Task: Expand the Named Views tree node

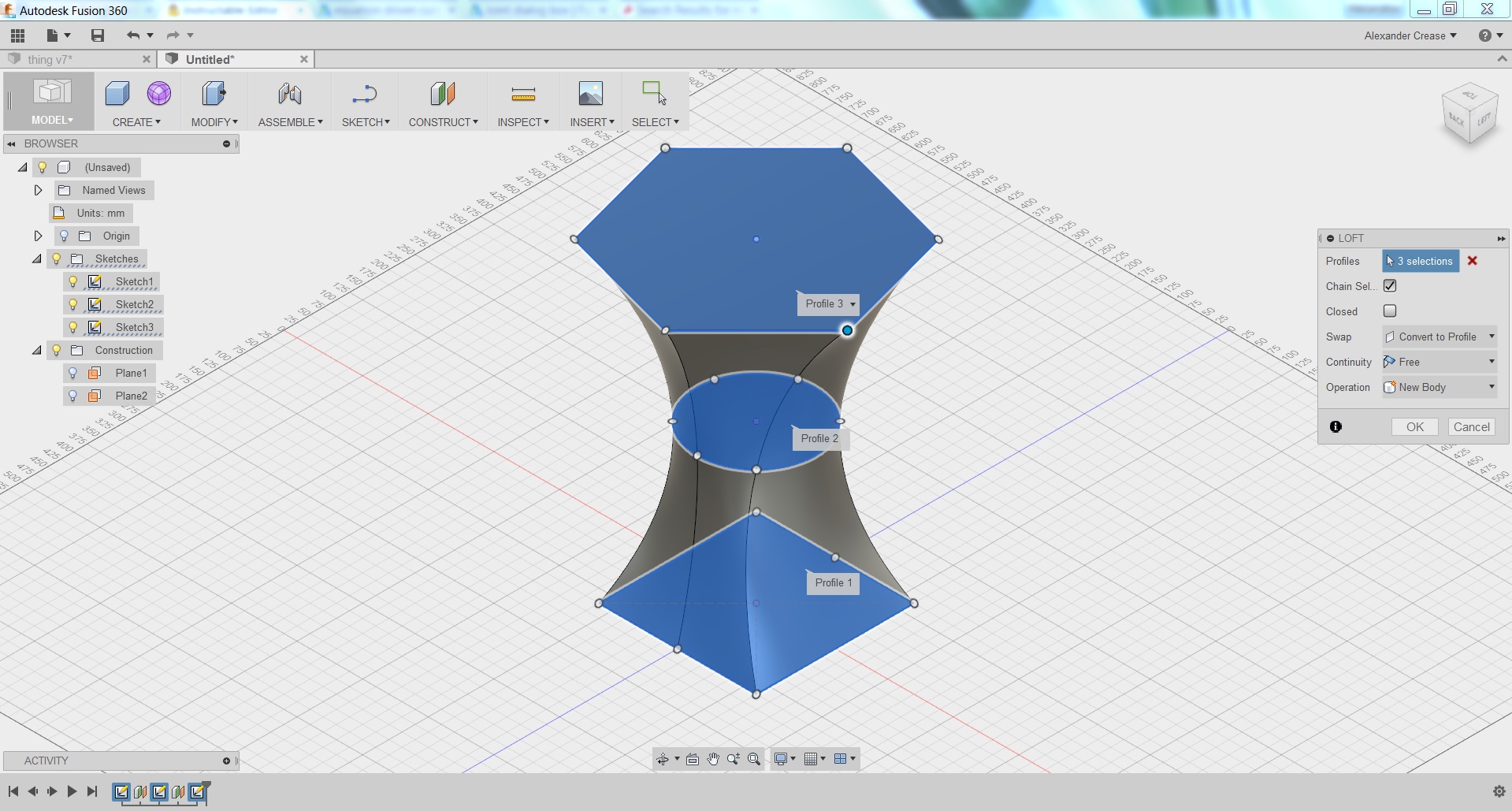Action: click(38, 189)
